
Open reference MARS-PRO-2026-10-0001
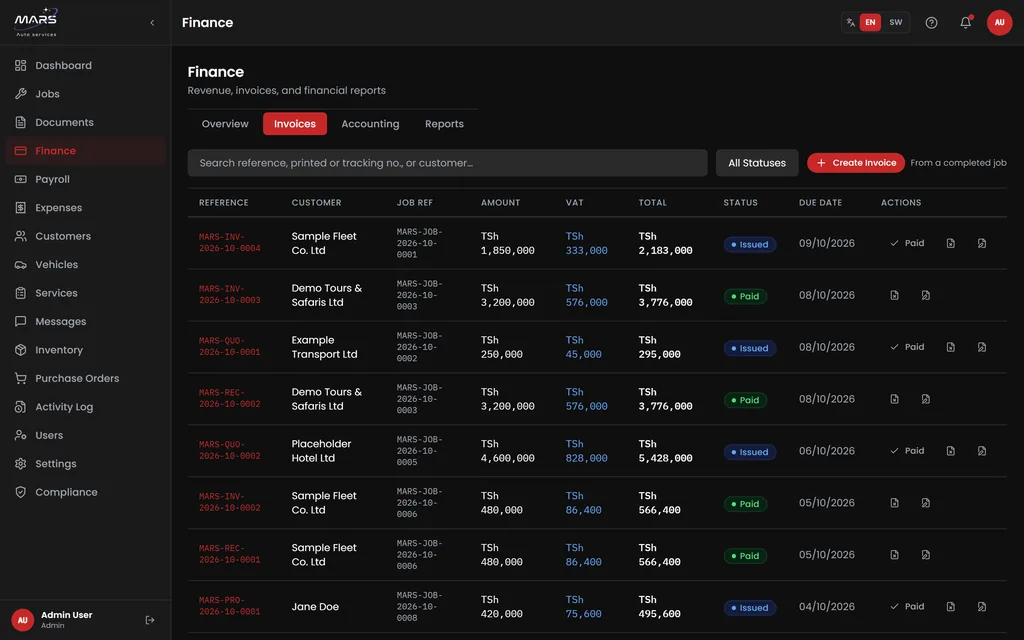(x=229, y=606)
